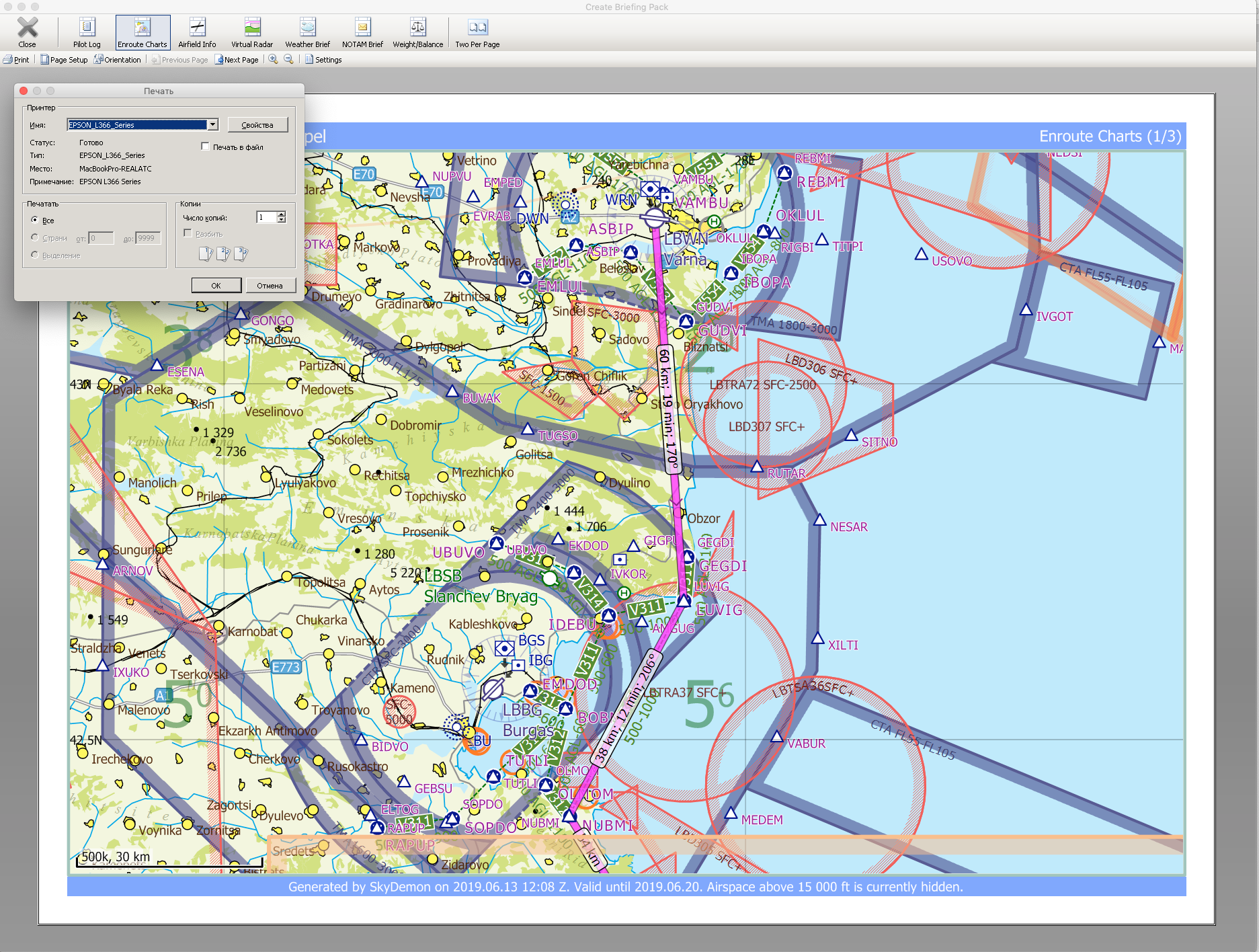Click the zoom out magnifier icon

pyautogui.click(x=289, y=59)
